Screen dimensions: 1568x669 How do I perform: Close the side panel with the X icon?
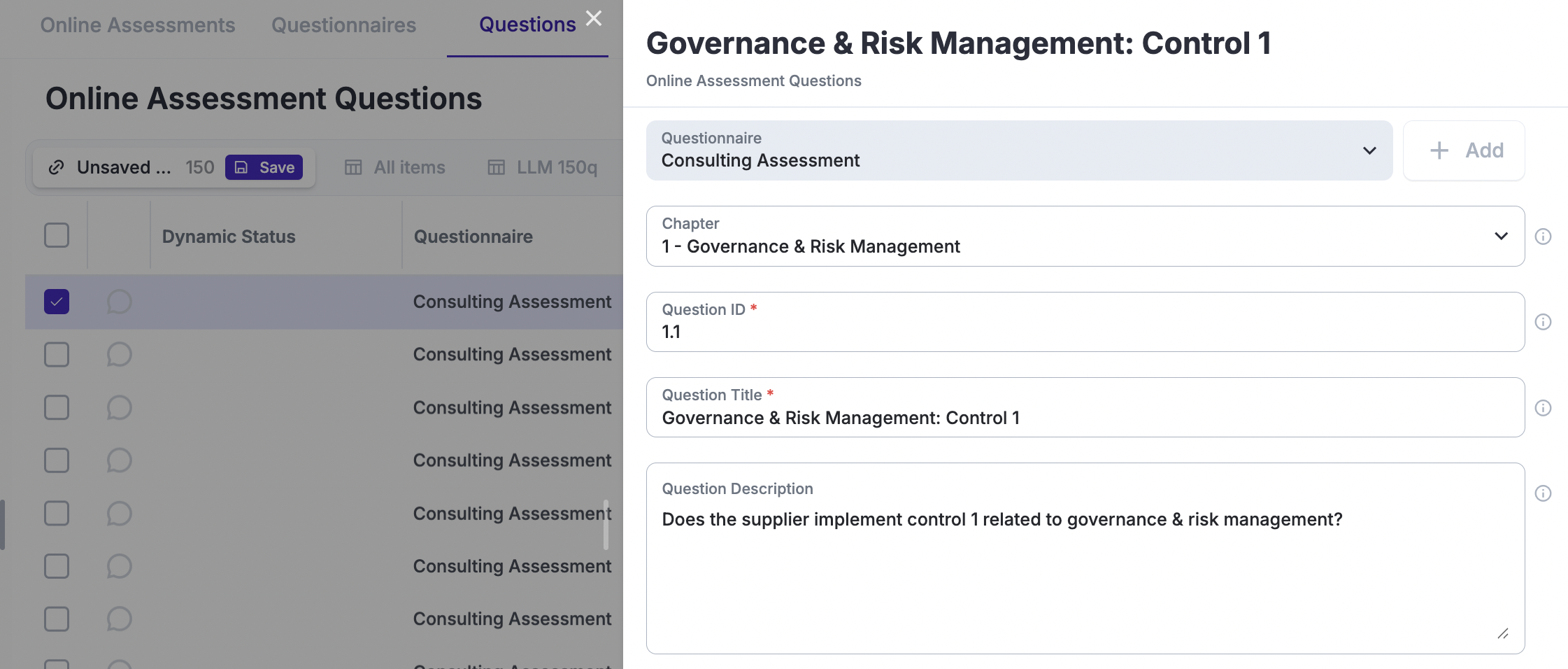[594, 18]
